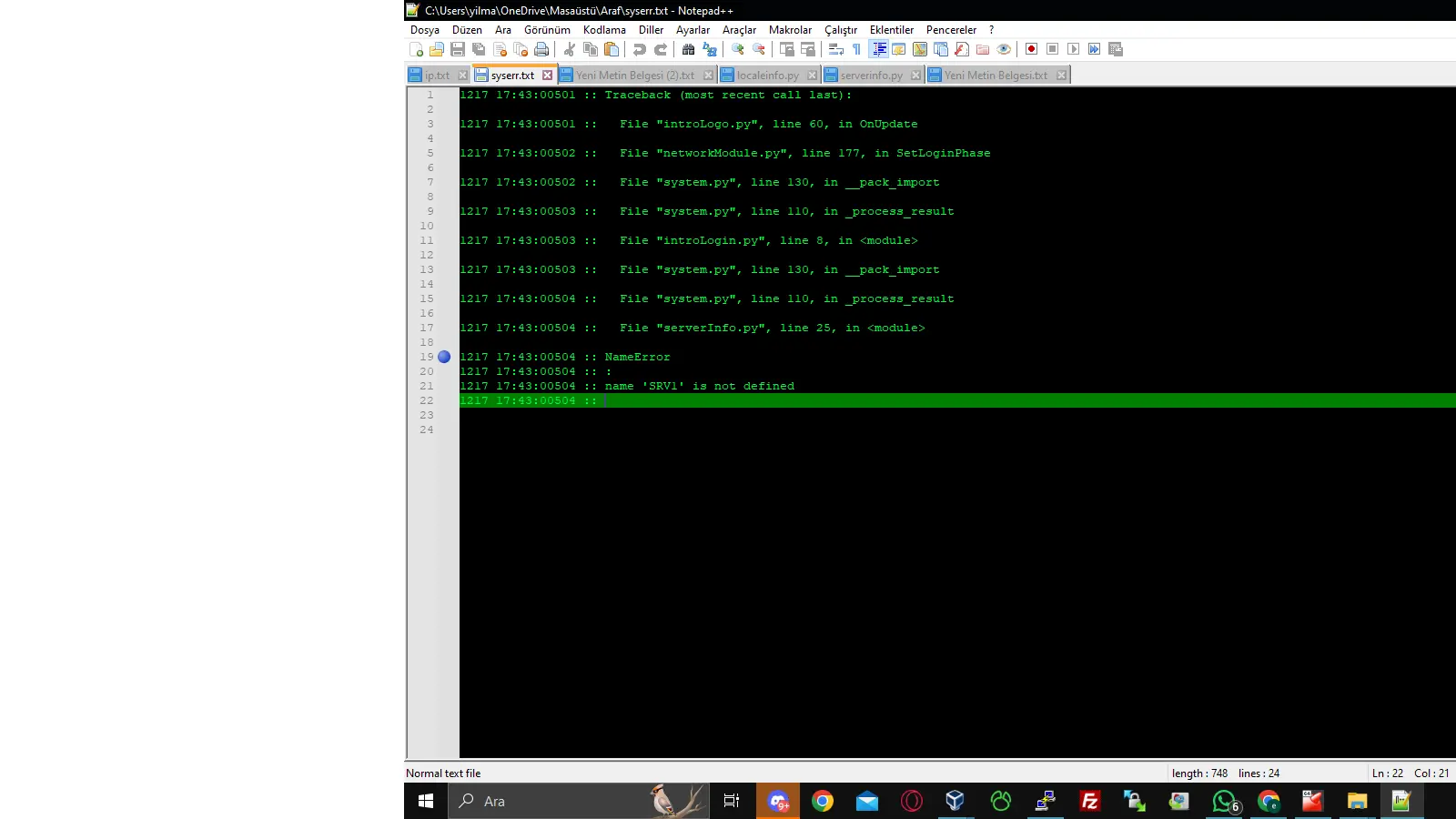Open the Ara menu in menu bar
The image size is (1456, 819).
point(503,30)
